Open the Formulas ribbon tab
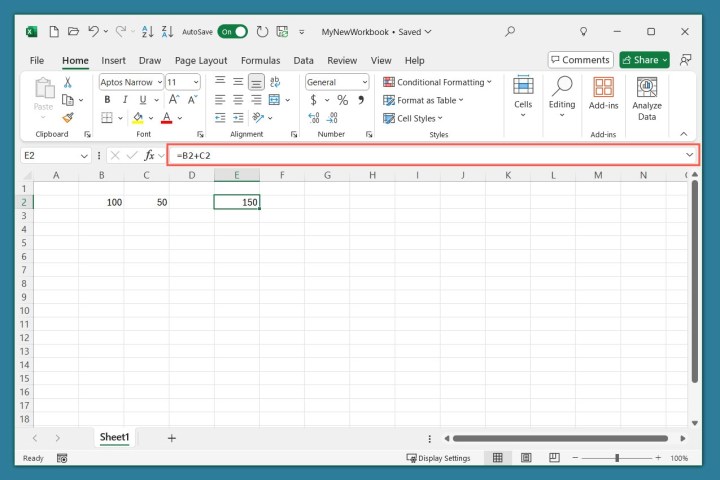The width and height of the screenshot is (720, 480). (260, 60)
